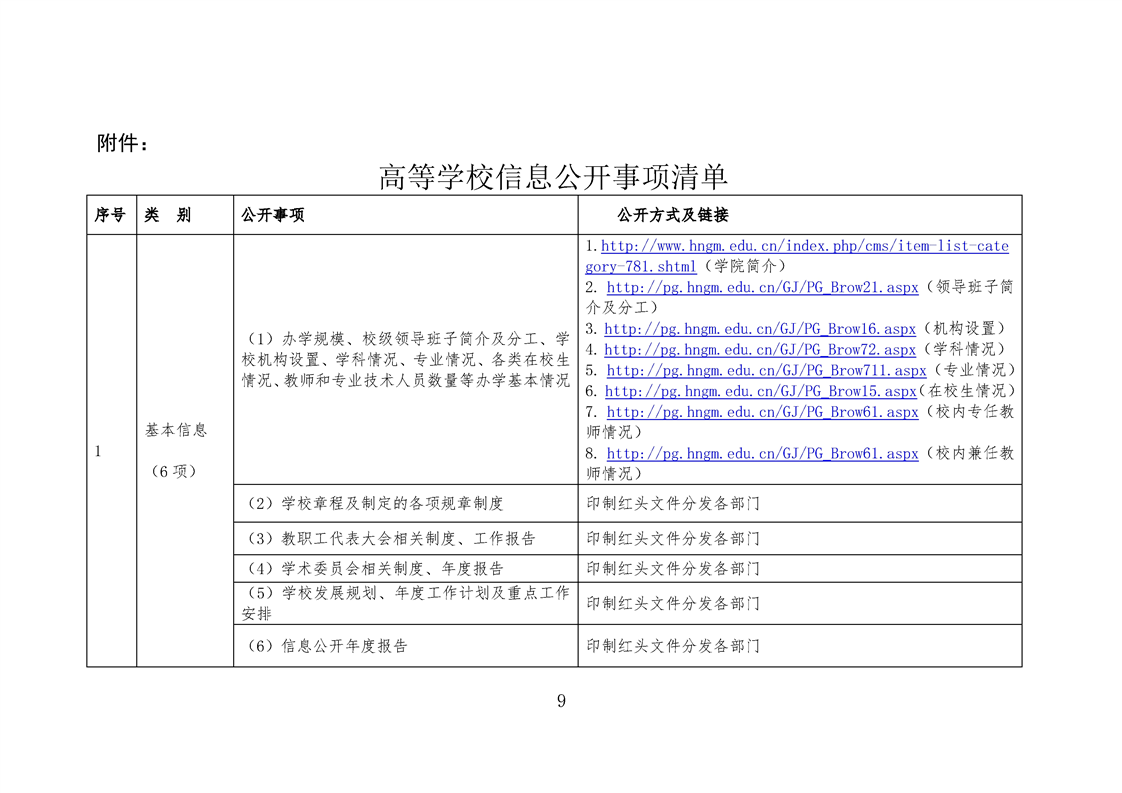The image size is (1122, 793).
Task: Open the PG_Brow21.aspx link for 领导班子简介
Action: (762, 288)
